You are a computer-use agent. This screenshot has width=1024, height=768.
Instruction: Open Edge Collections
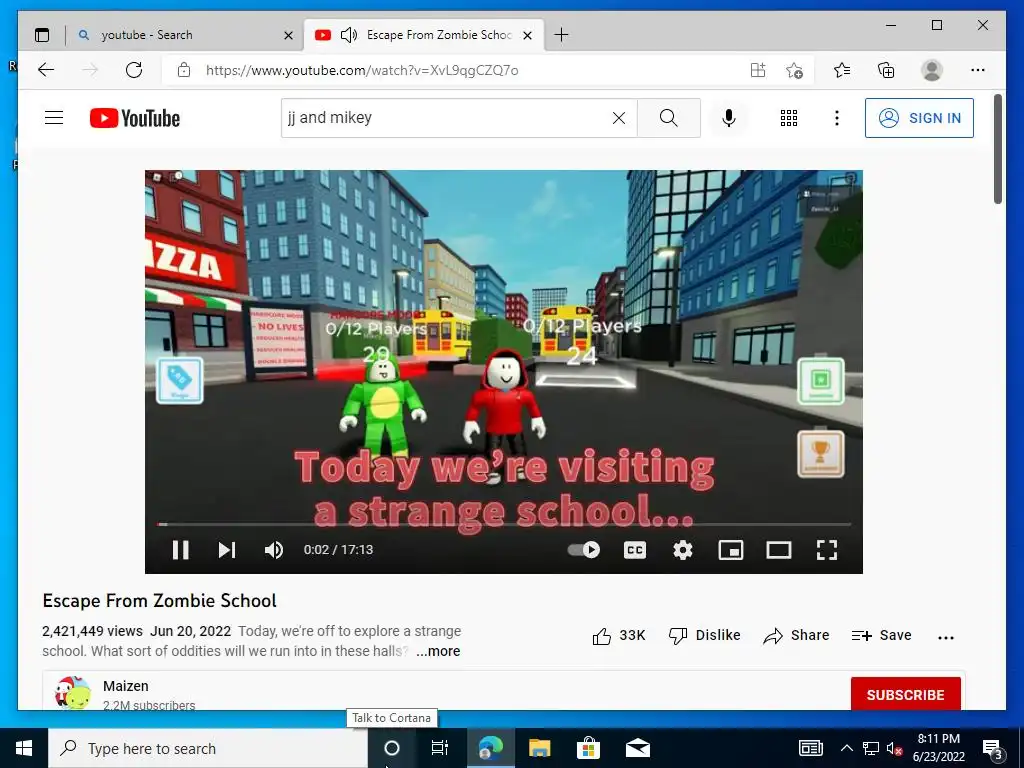tap(886, 70)
